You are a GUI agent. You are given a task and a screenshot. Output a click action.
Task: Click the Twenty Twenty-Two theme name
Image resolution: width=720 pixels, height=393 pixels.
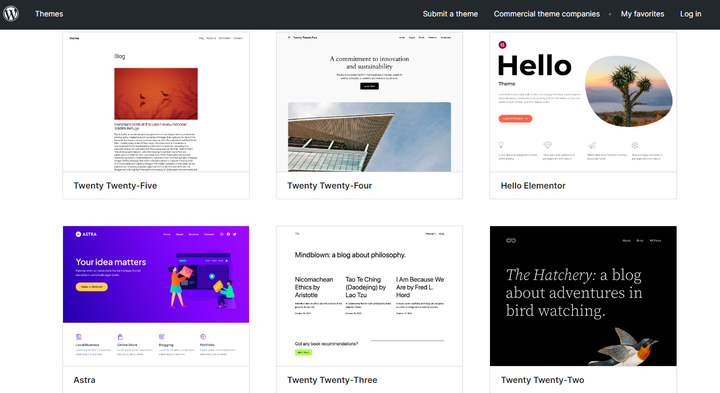click(542, 380)
